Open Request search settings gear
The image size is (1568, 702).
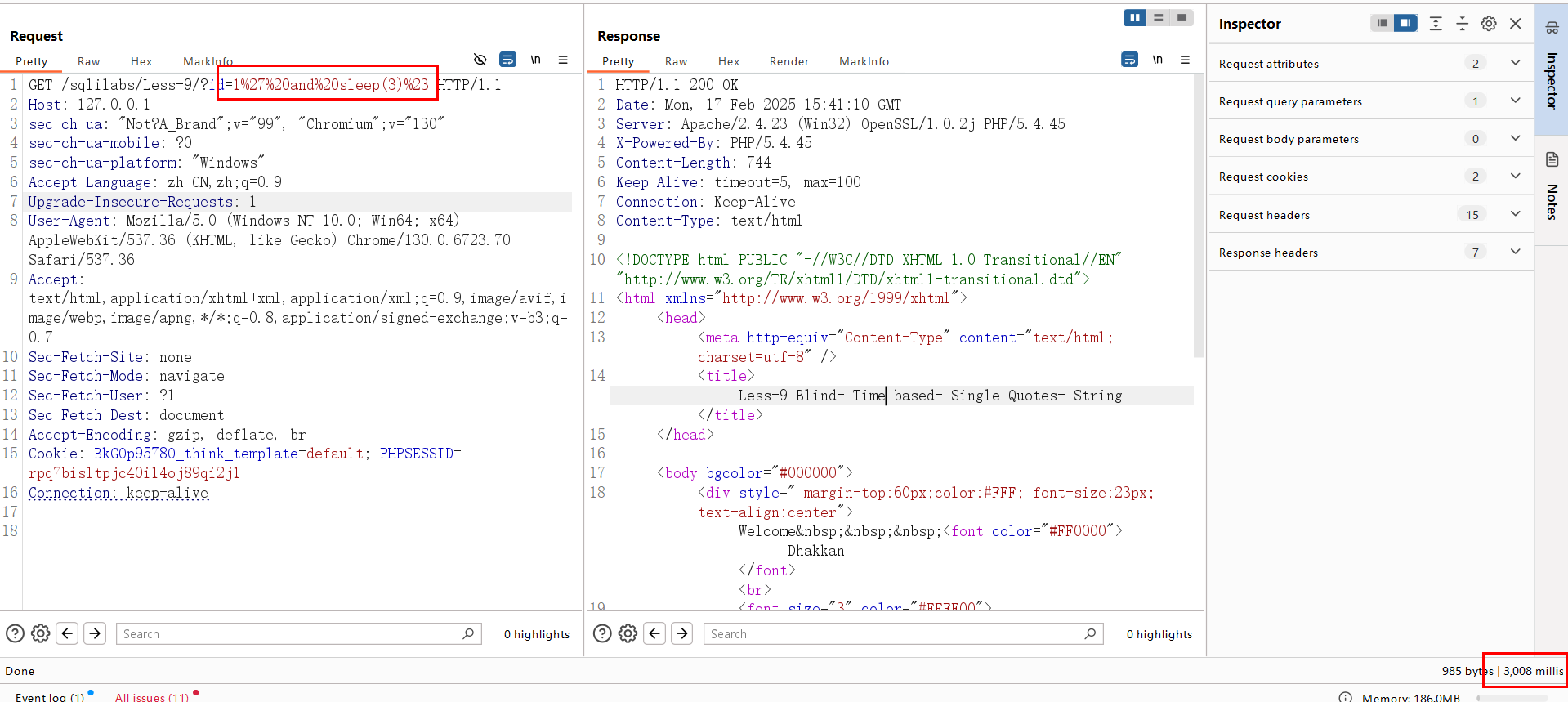click(x=41, y=633)
